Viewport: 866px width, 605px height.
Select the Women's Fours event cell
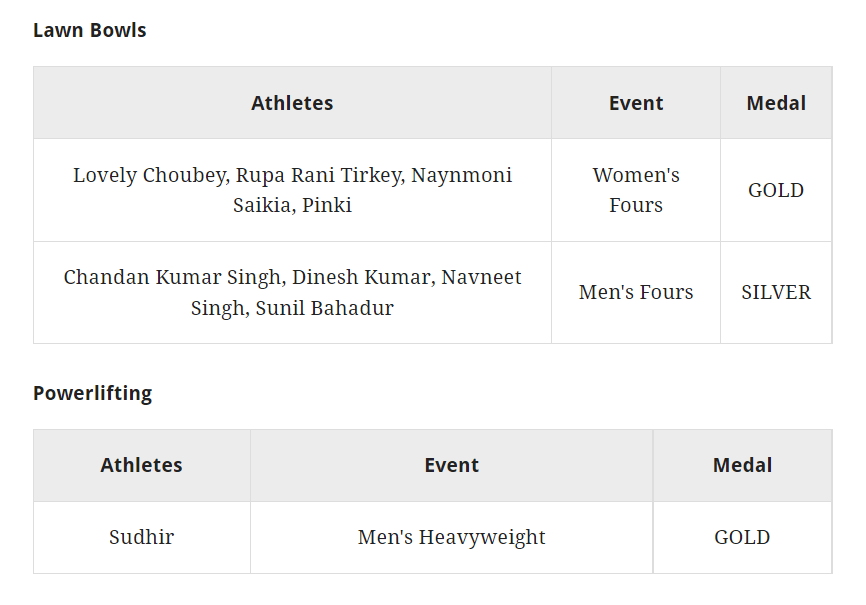pyautogui.click(x=636, y=190)
